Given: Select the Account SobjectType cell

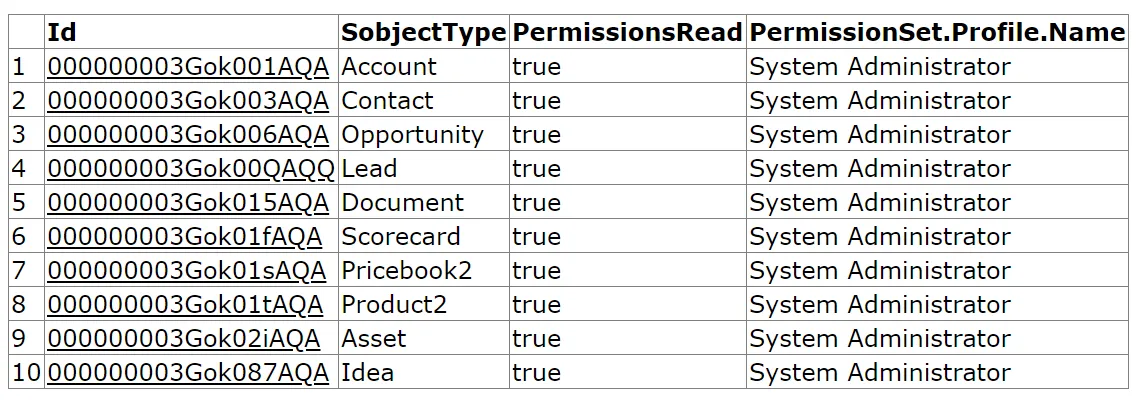Looking at the screenshot, I should click(423, 67).
